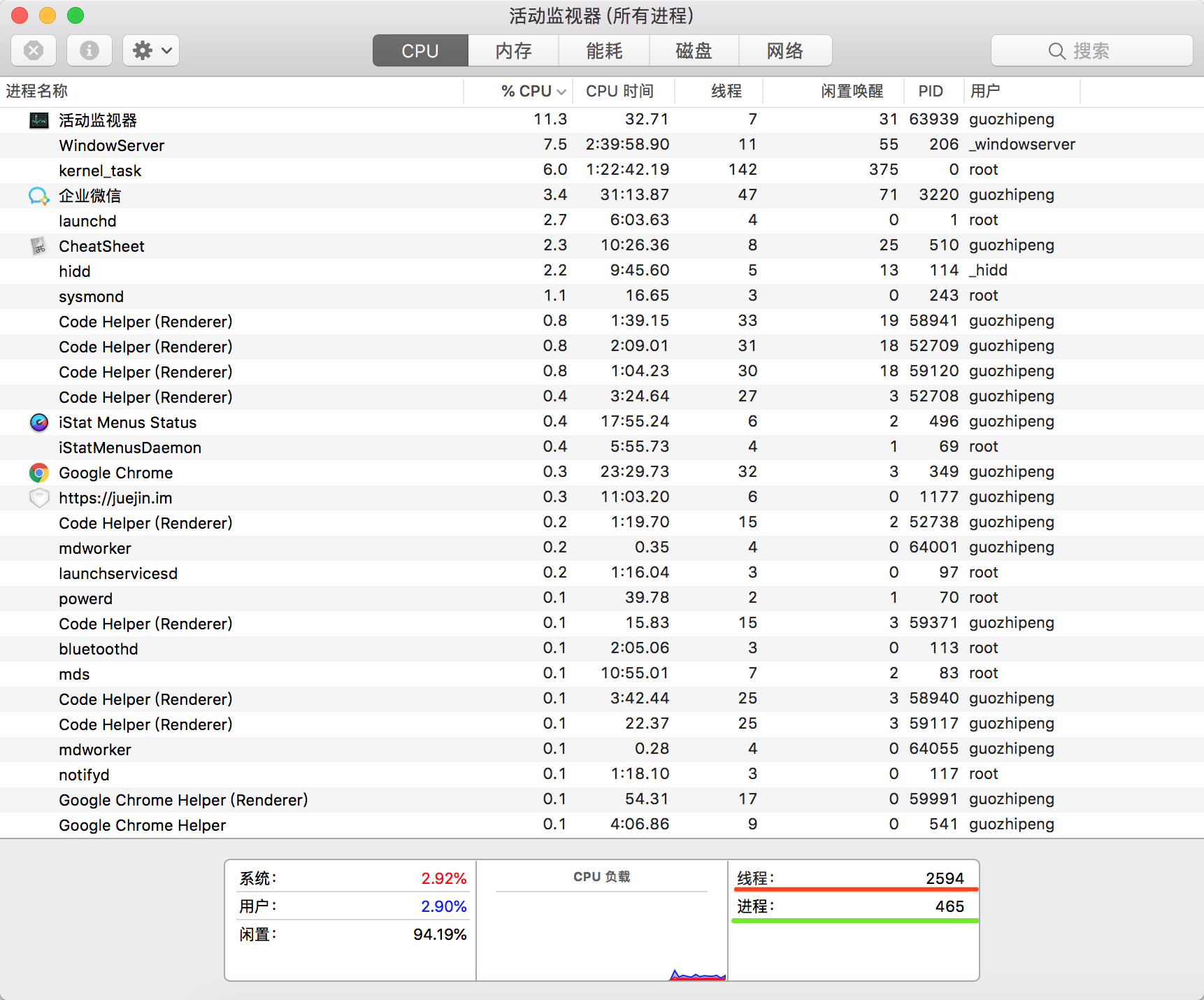The image size is (1204, 1000).
Task: Select the notifyd process row
Action: [x=602, y=775]
